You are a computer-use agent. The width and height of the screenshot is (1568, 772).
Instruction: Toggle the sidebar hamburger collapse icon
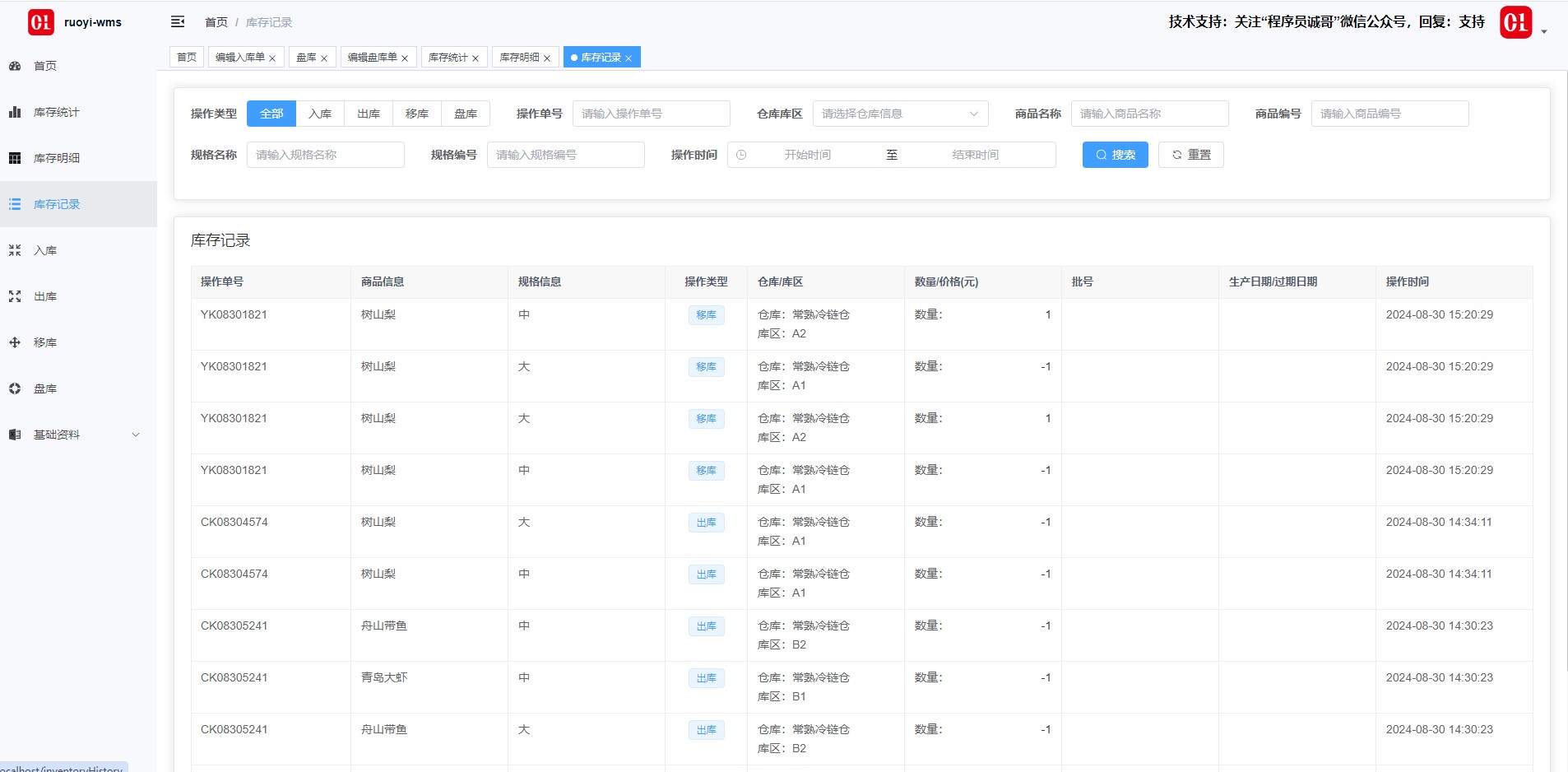(x=177, y=22)
